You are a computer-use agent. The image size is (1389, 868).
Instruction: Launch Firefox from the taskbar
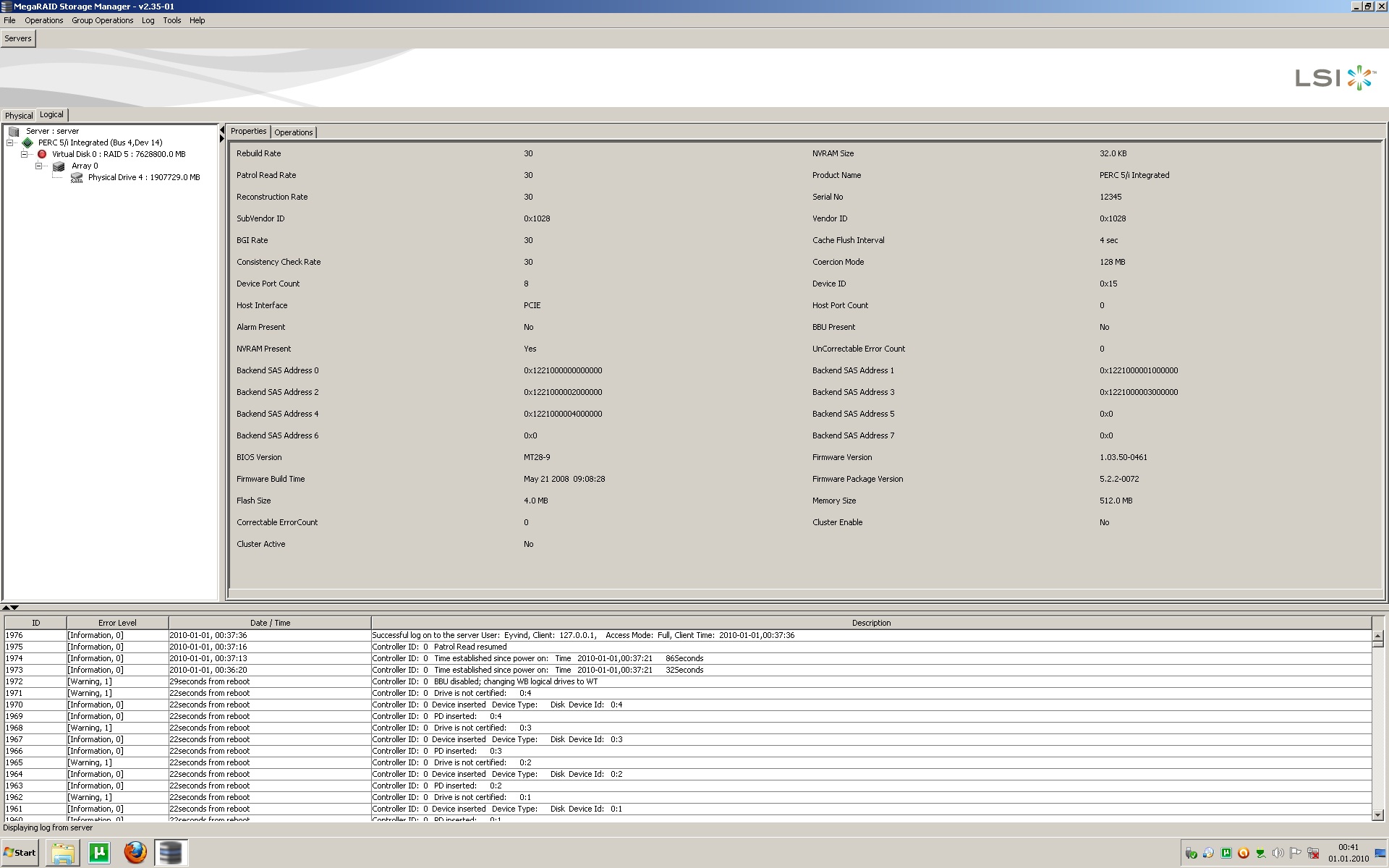[135, 853]
